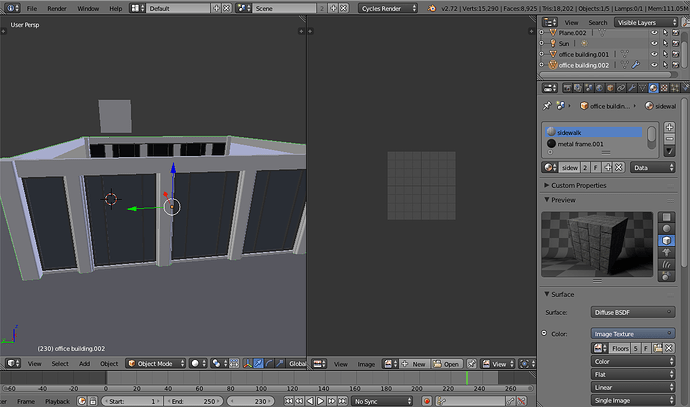Hide Sun lamp in viewport
The height and width of the screenshot is (407, 690).
(x=654, y=43)
